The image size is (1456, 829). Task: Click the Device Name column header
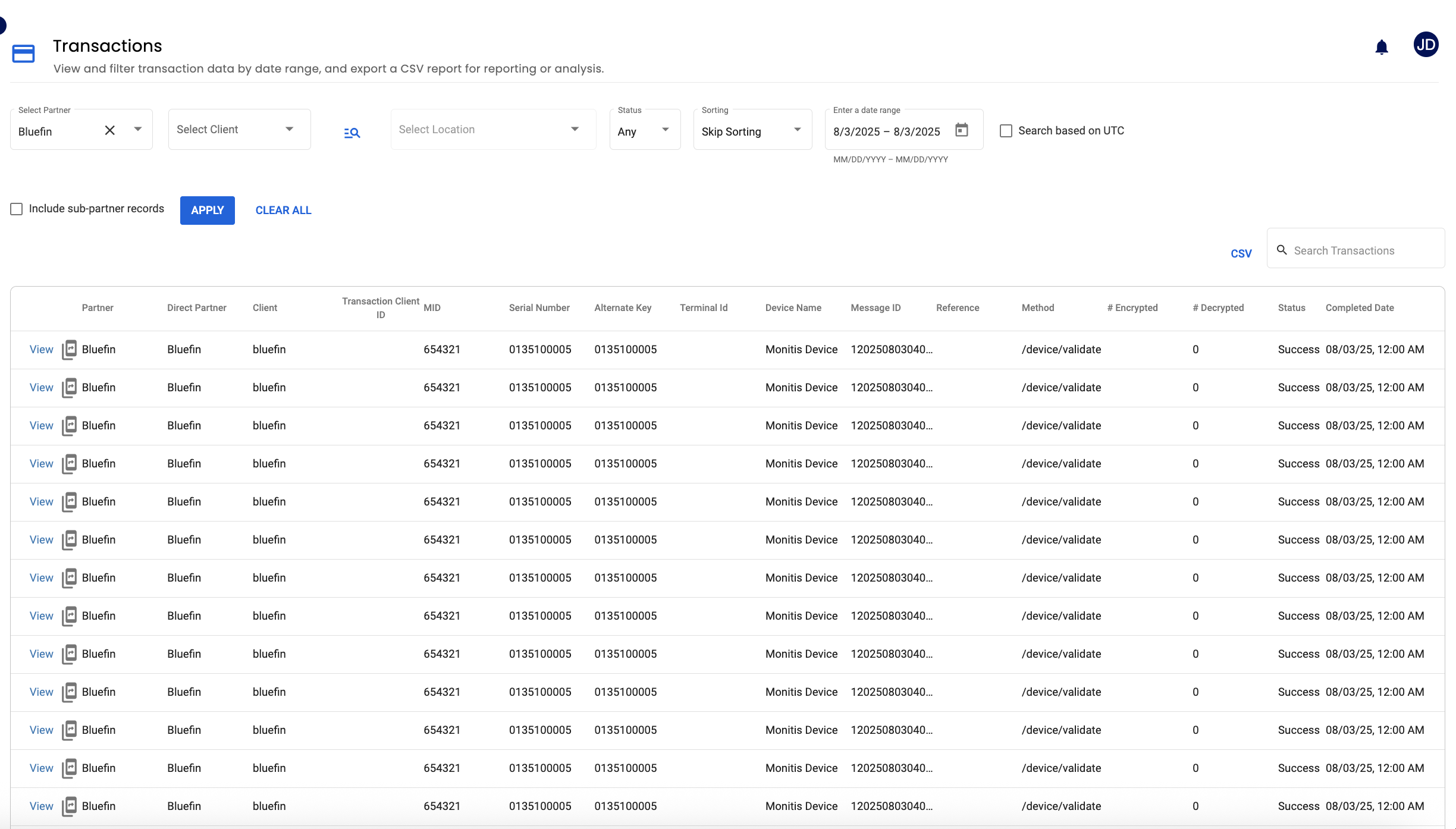click(793, 307)
